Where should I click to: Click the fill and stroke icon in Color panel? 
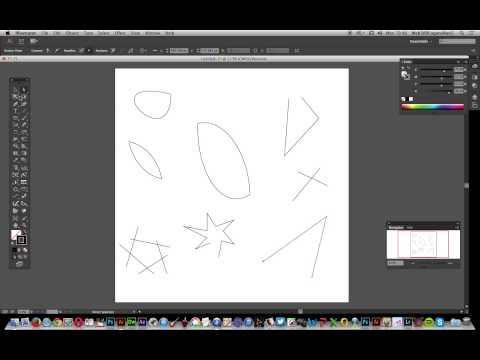(x=405, y=75)
